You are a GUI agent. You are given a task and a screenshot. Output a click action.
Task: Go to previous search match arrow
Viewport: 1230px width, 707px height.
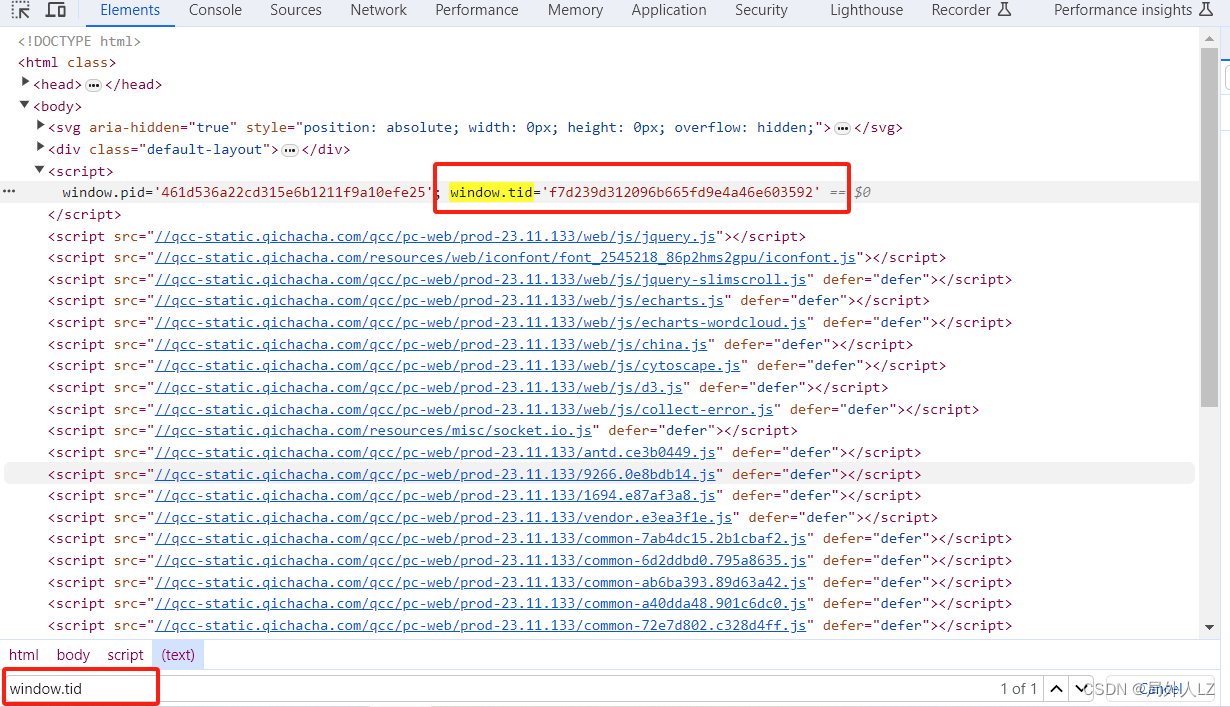[x=1056, y=689]
